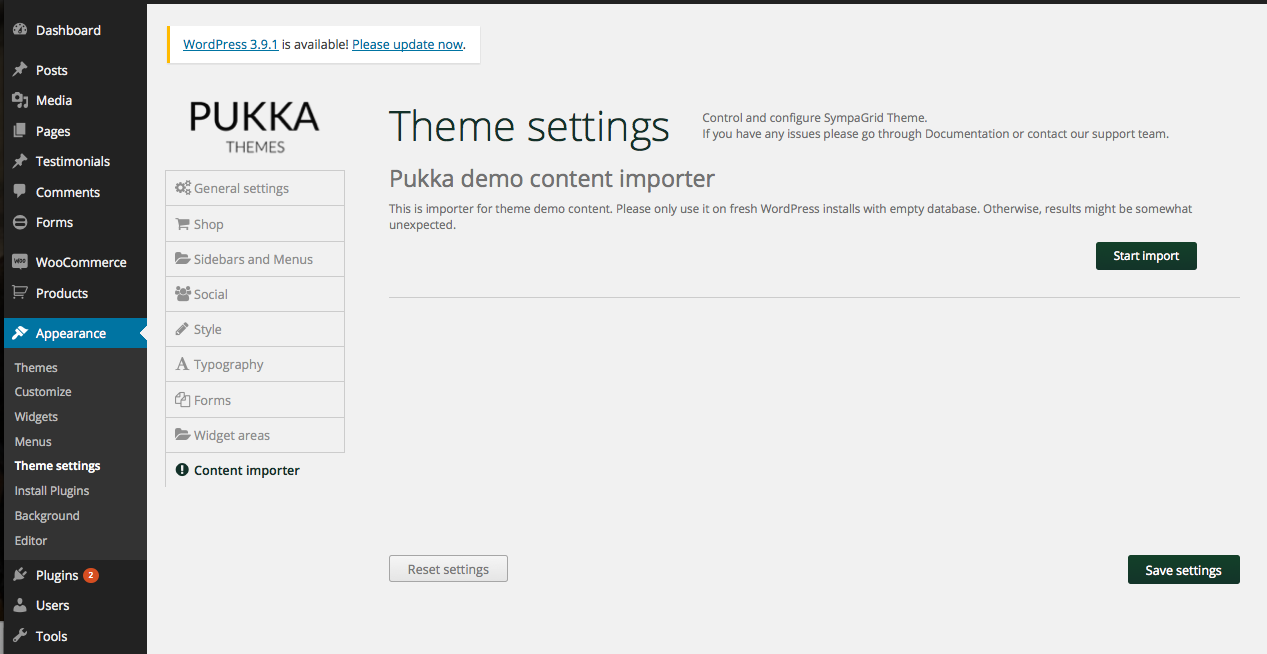Click Pukka demo content importer heading
The image size is (1267, 654).
click(552, 179)
